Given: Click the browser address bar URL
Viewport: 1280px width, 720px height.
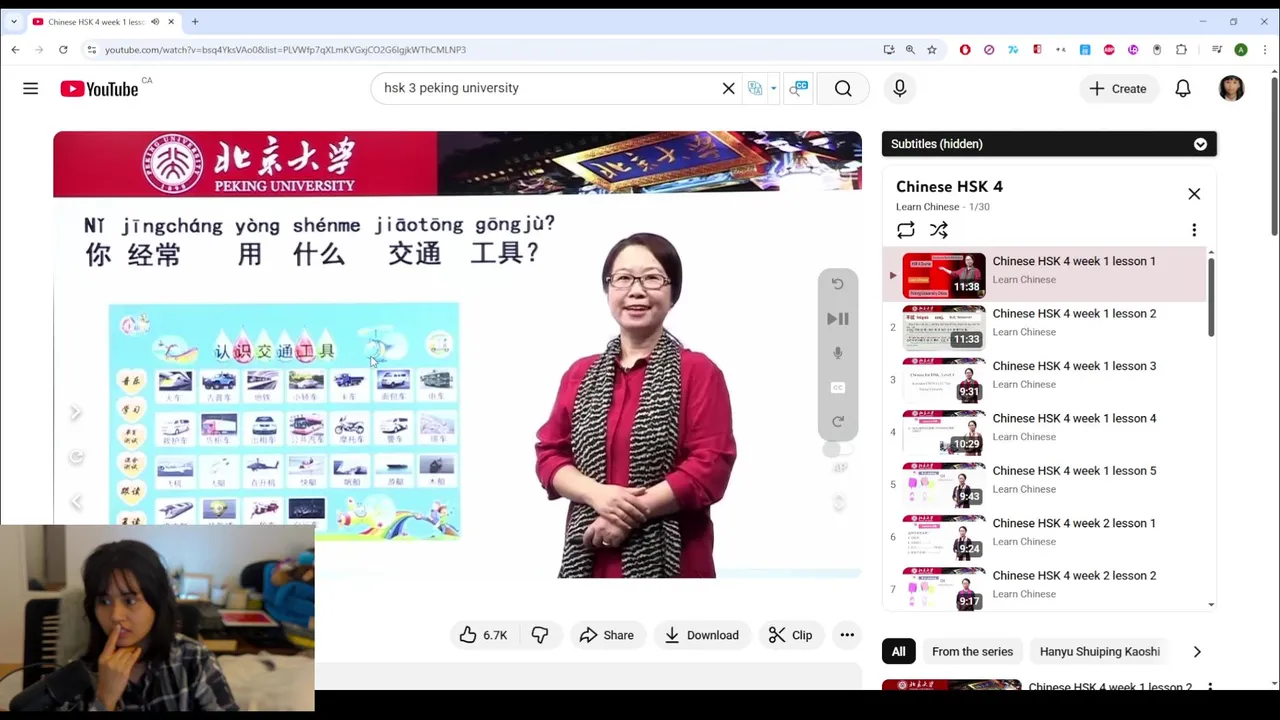Looking at the screenshot, I should pos(285,49).
